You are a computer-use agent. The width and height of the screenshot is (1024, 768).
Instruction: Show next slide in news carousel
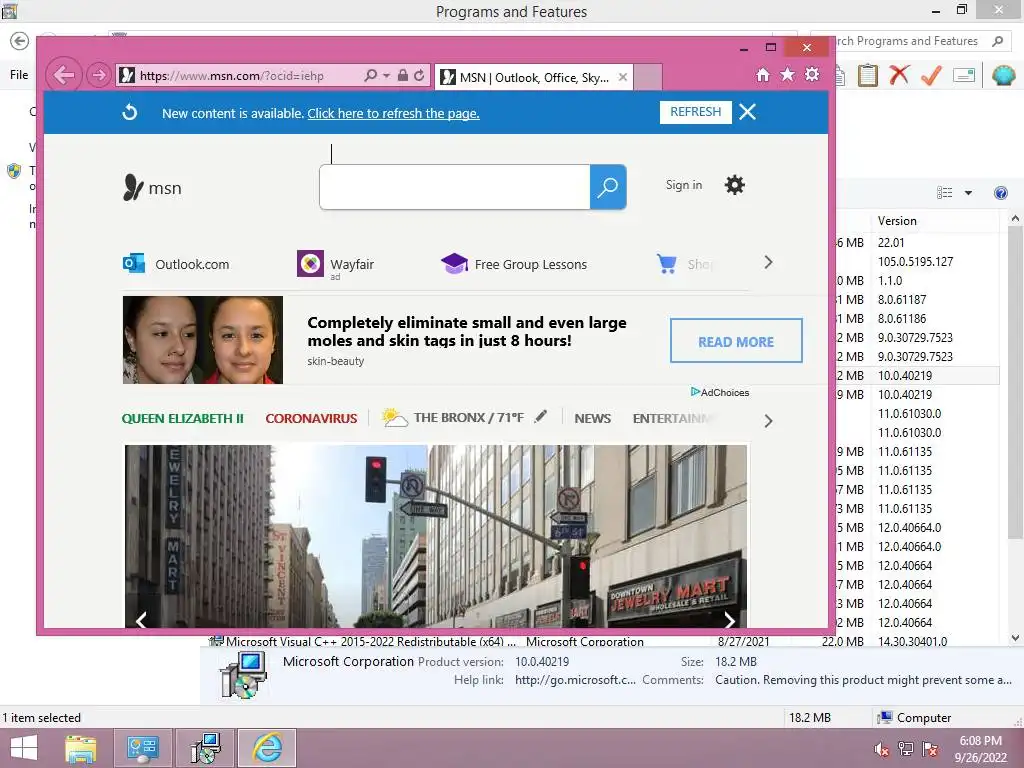point(729,619)
